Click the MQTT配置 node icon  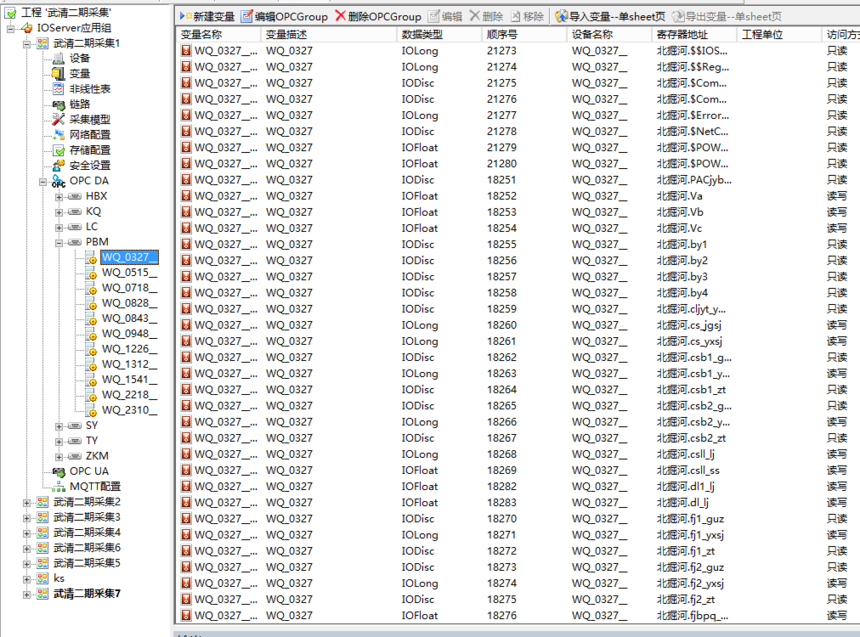[x=58, y=487]
